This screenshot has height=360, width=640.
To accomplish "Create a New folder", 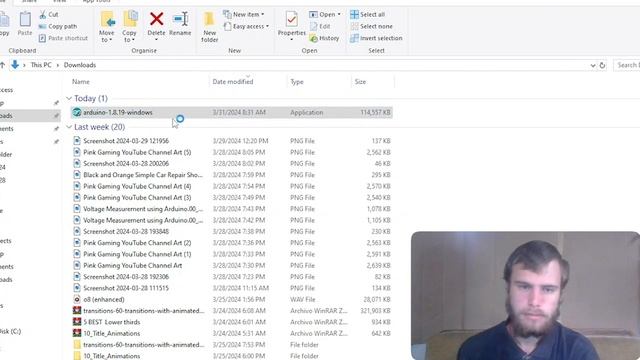I will tap(209, 27).
